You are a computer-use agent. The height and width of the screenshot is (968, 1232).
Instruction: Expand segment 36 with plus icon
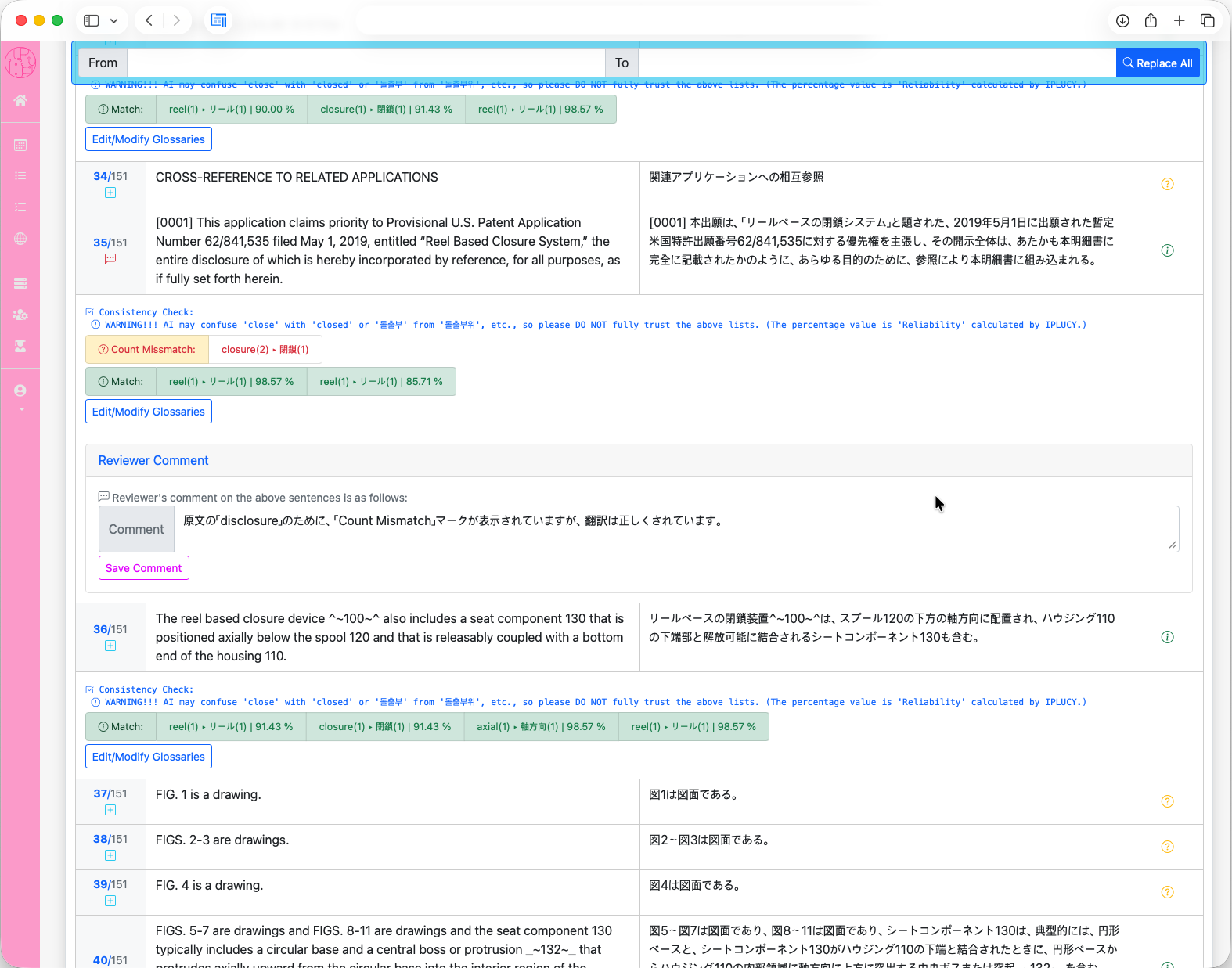pos(110,646)
